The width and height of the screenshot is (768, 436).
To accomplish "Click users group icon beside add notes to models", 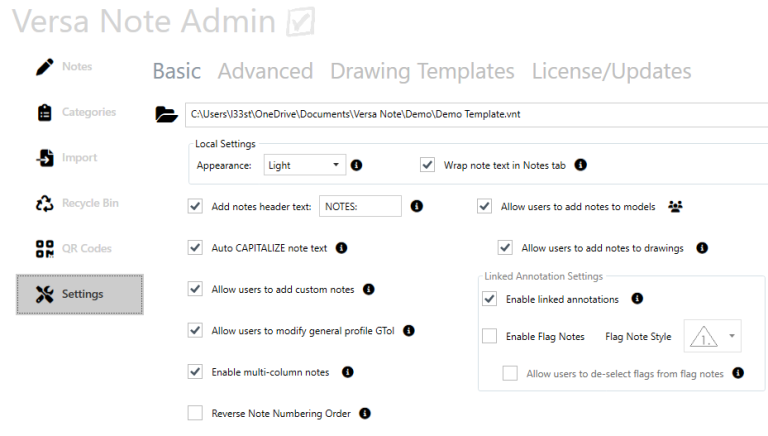I will [675, 207].
